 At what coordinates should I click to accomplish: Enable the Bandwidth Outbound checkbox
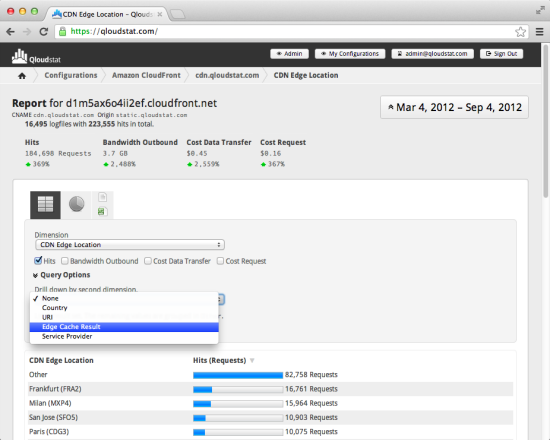65,261
